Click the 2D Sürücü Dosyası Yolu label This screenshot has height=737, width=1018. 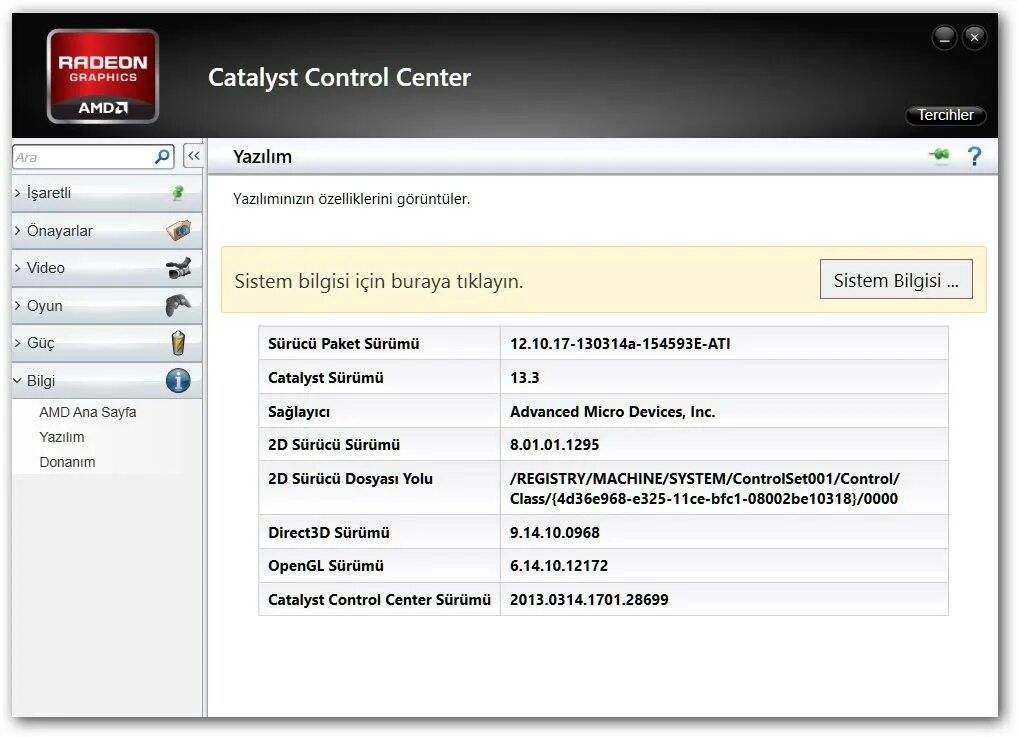click(350, 479)
